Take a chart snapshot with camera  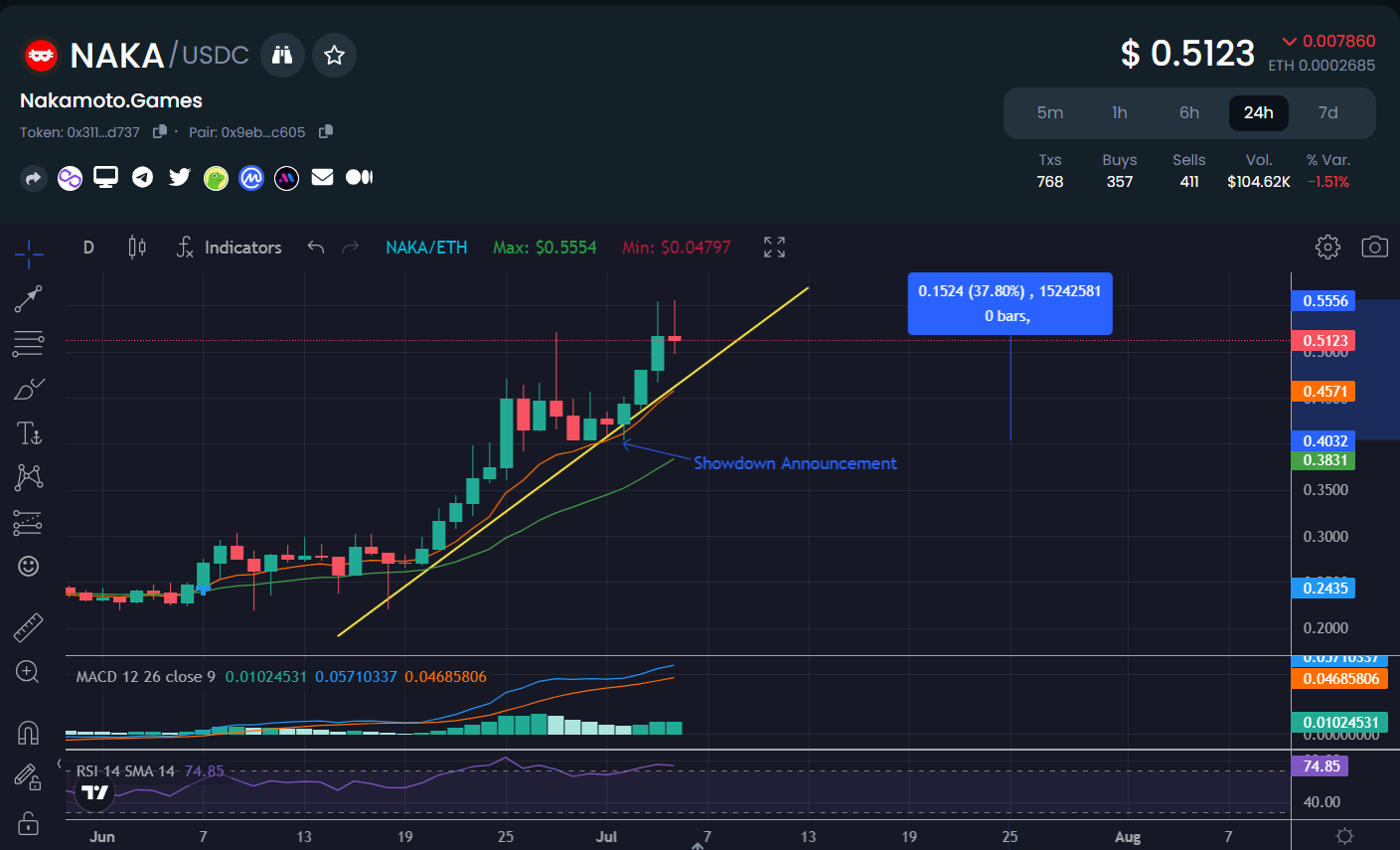coord(1374,248)
